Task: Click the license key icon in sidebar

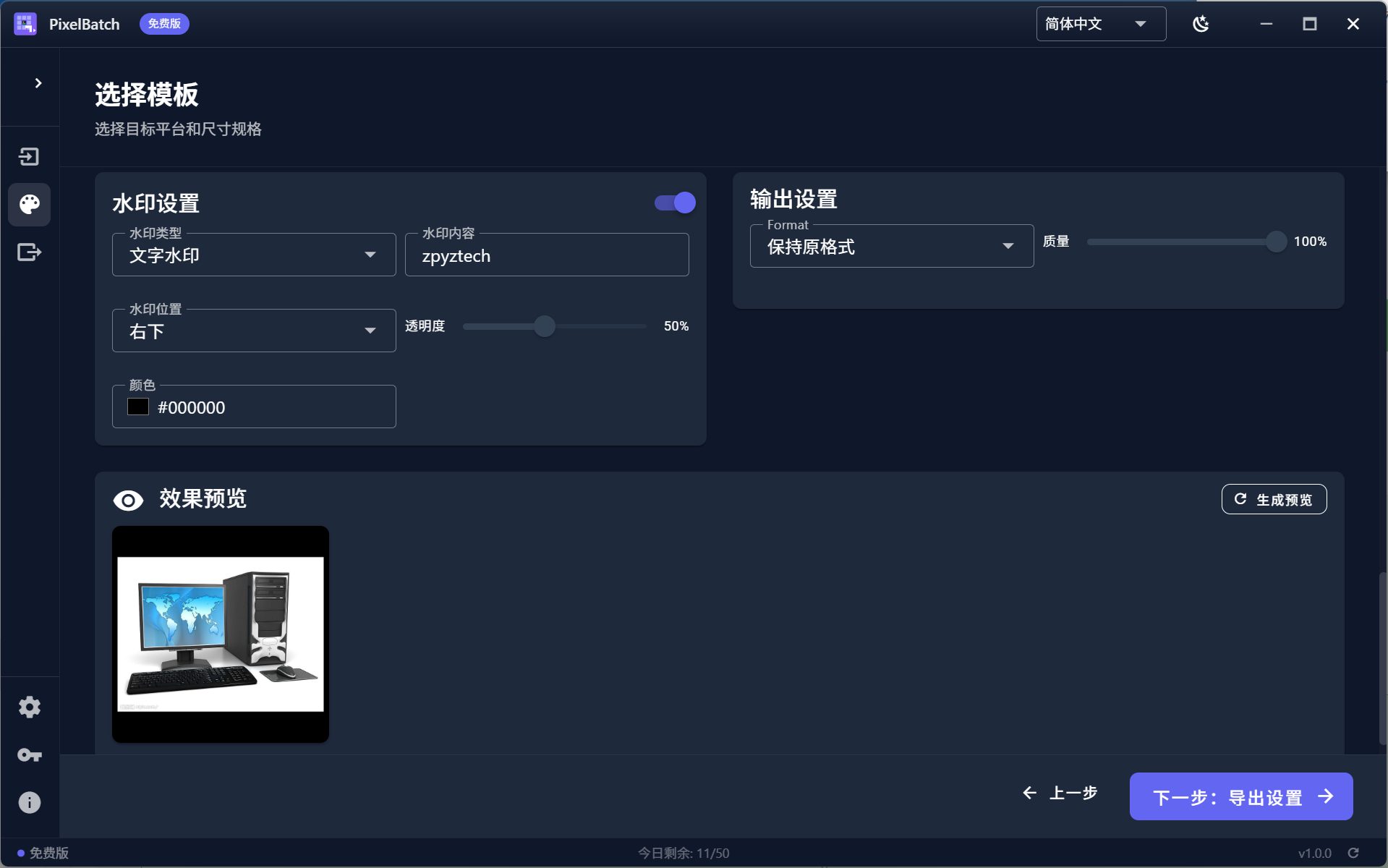Action: (30, 754)
